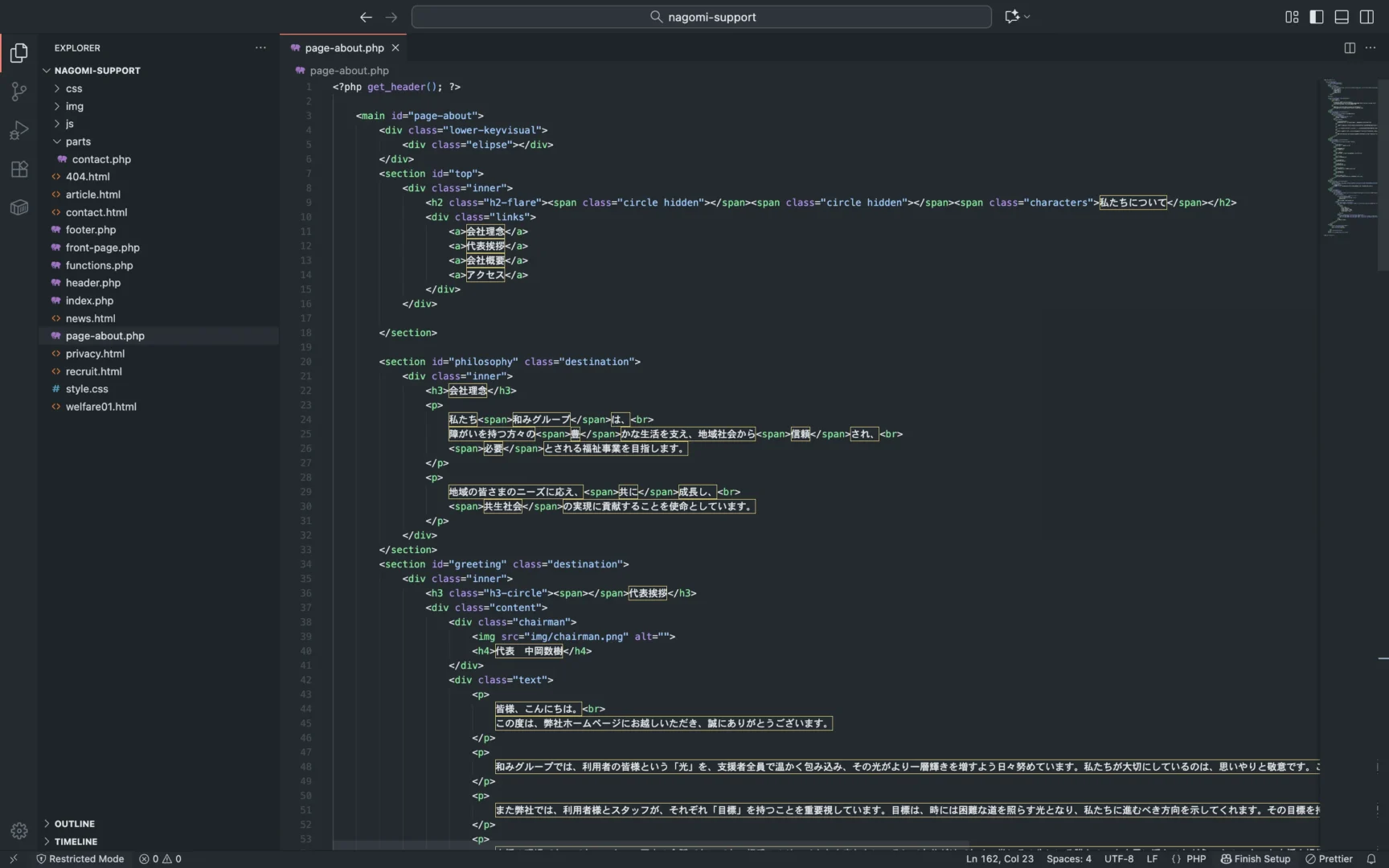
Task: Click the nagomi-support search field
Action: [x=701, y=17]
